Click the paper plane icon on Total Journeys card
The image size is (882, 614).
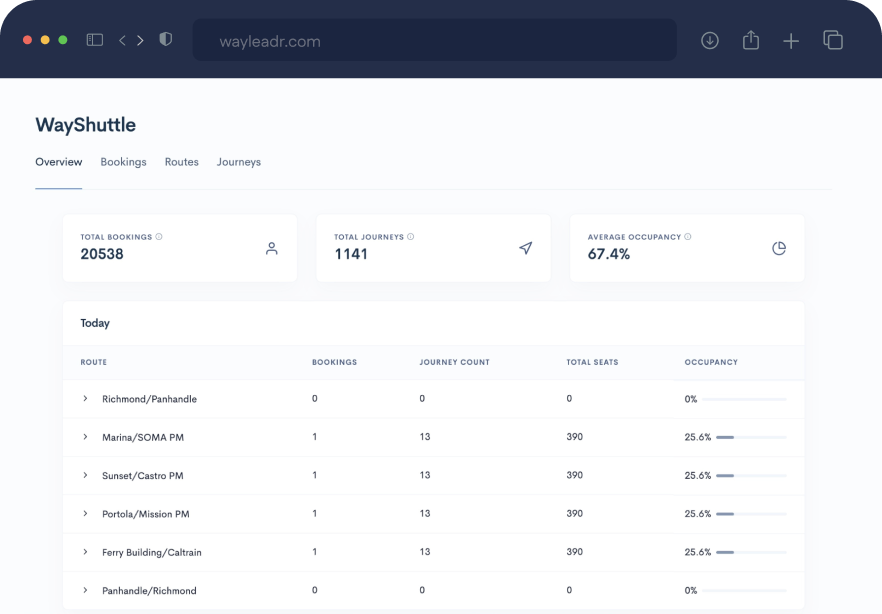pyautogui.click(x=525, y=248)
